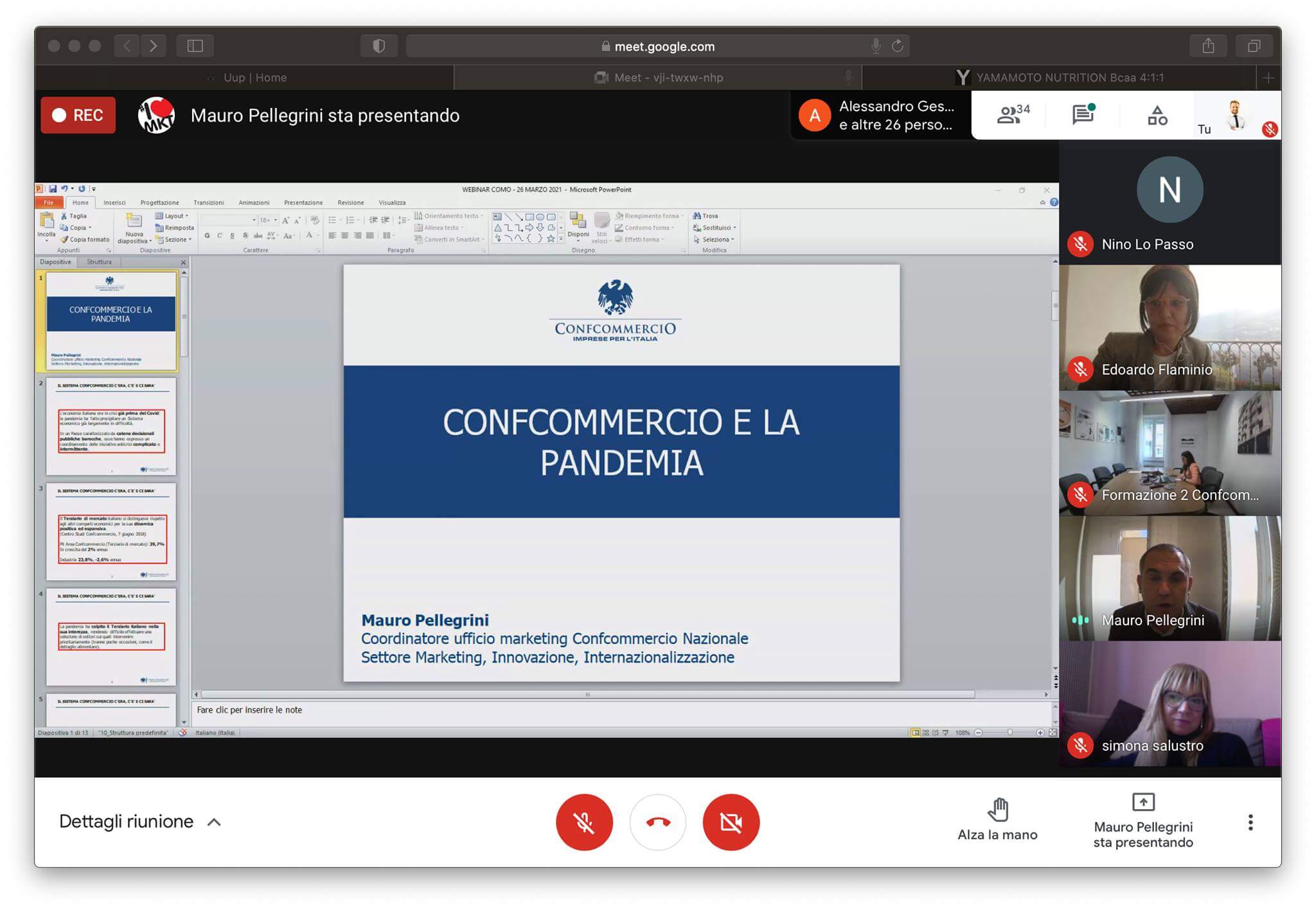
Task: Toggle camera off button
Action: point(731,822)
